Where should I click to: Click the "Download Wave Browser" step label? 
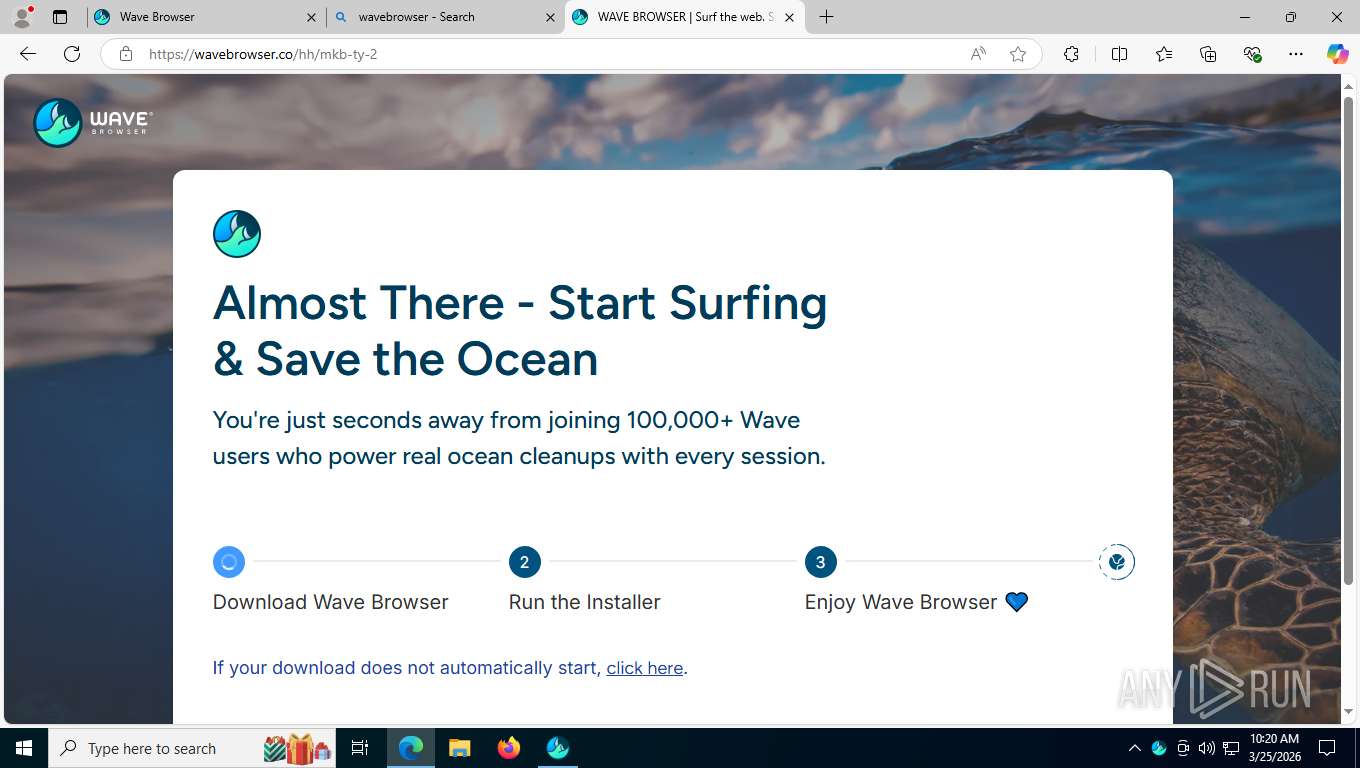coord(331,602)
